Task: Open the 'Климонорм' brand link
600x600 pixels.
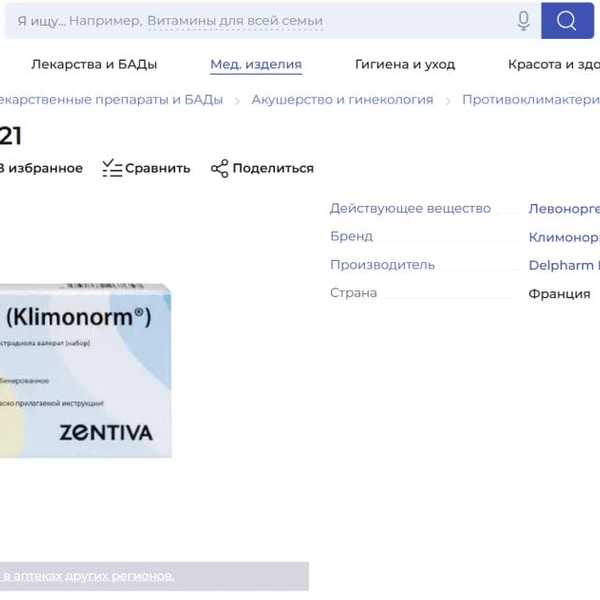Action: (564, 237)
